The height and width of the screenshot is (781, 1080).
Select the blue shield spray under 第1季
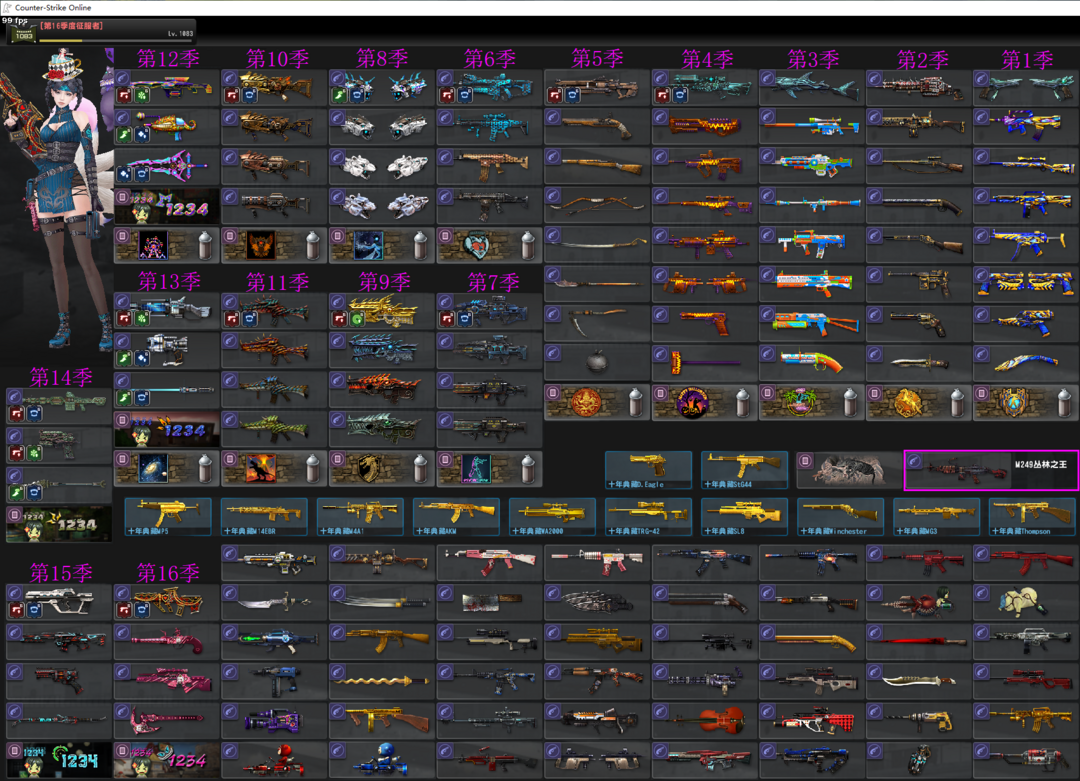point(1026,402)
